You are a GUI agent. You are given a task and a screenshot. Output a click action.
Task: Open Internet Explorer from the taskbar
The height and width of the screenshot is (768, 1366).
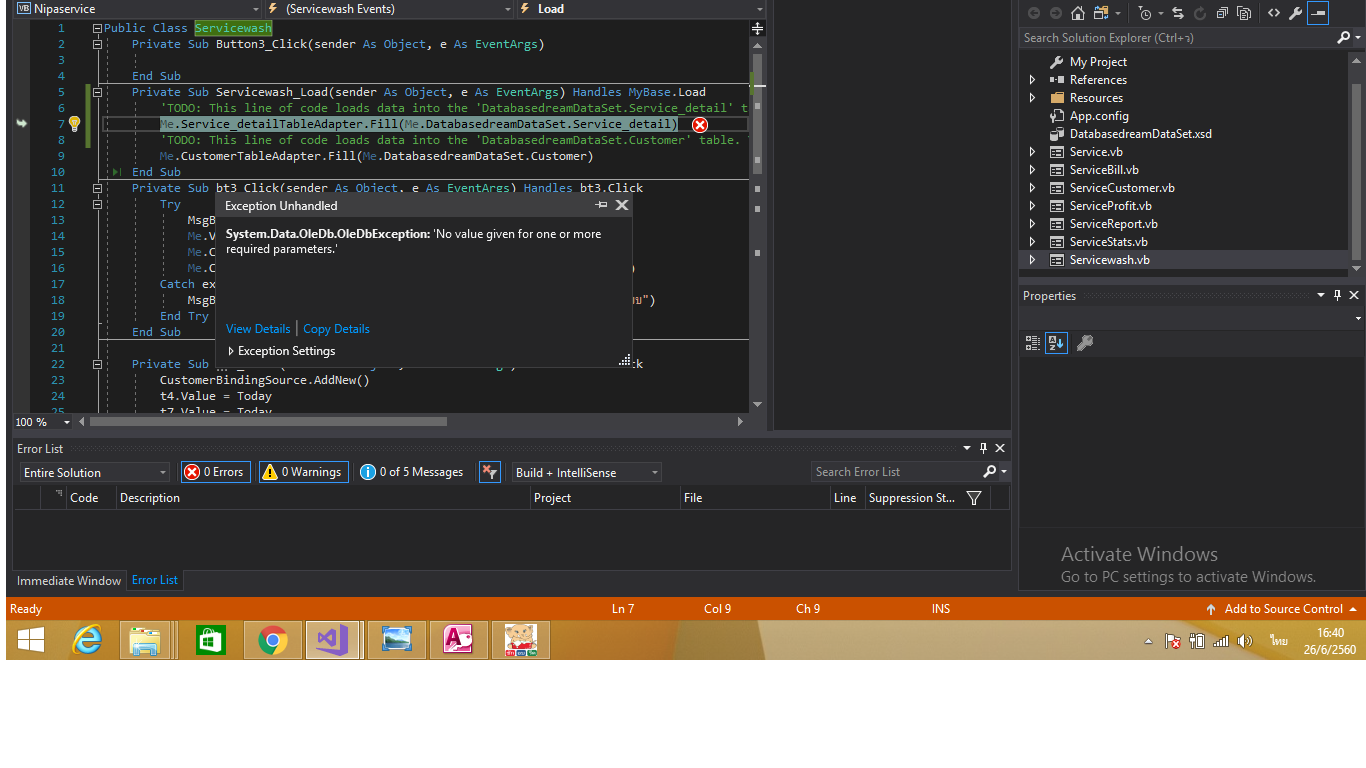coord(87,640)
